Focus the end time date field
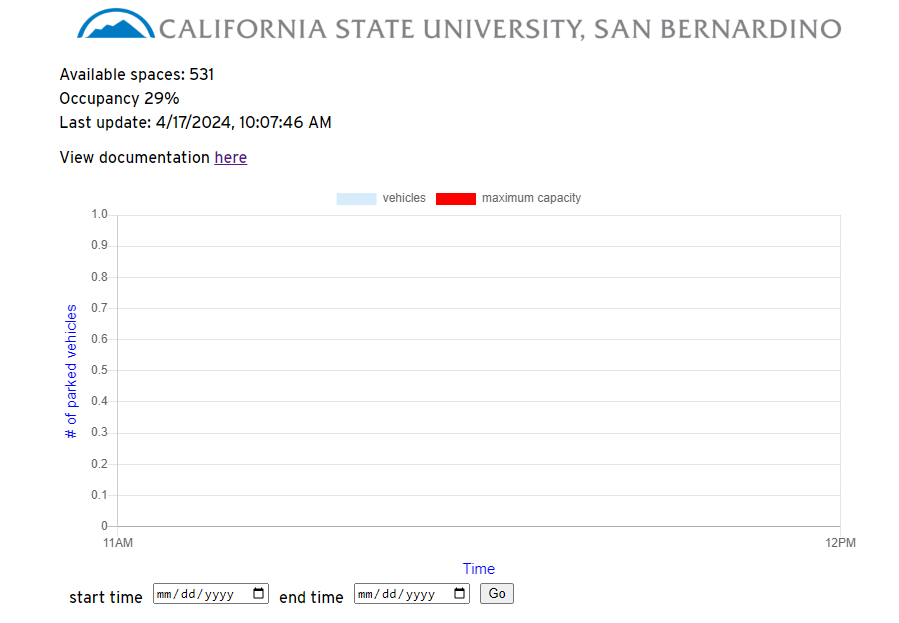This screenshot has height=623, width=899. (x=412, y=594)
